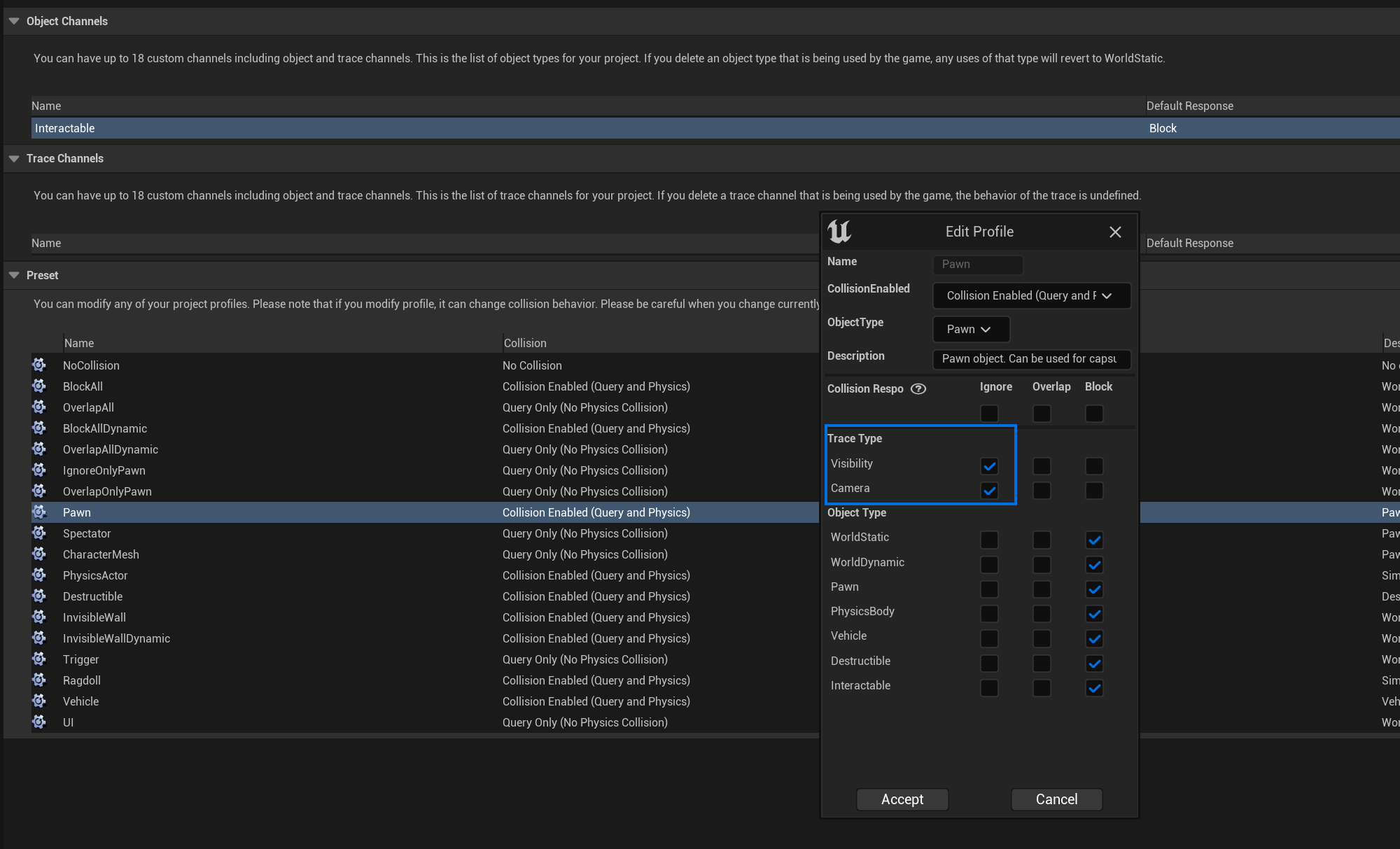This screenshot has height=849, width=1400.
Task: Toggle the Interactable Block checkbox
Action: coord(1094,688)
